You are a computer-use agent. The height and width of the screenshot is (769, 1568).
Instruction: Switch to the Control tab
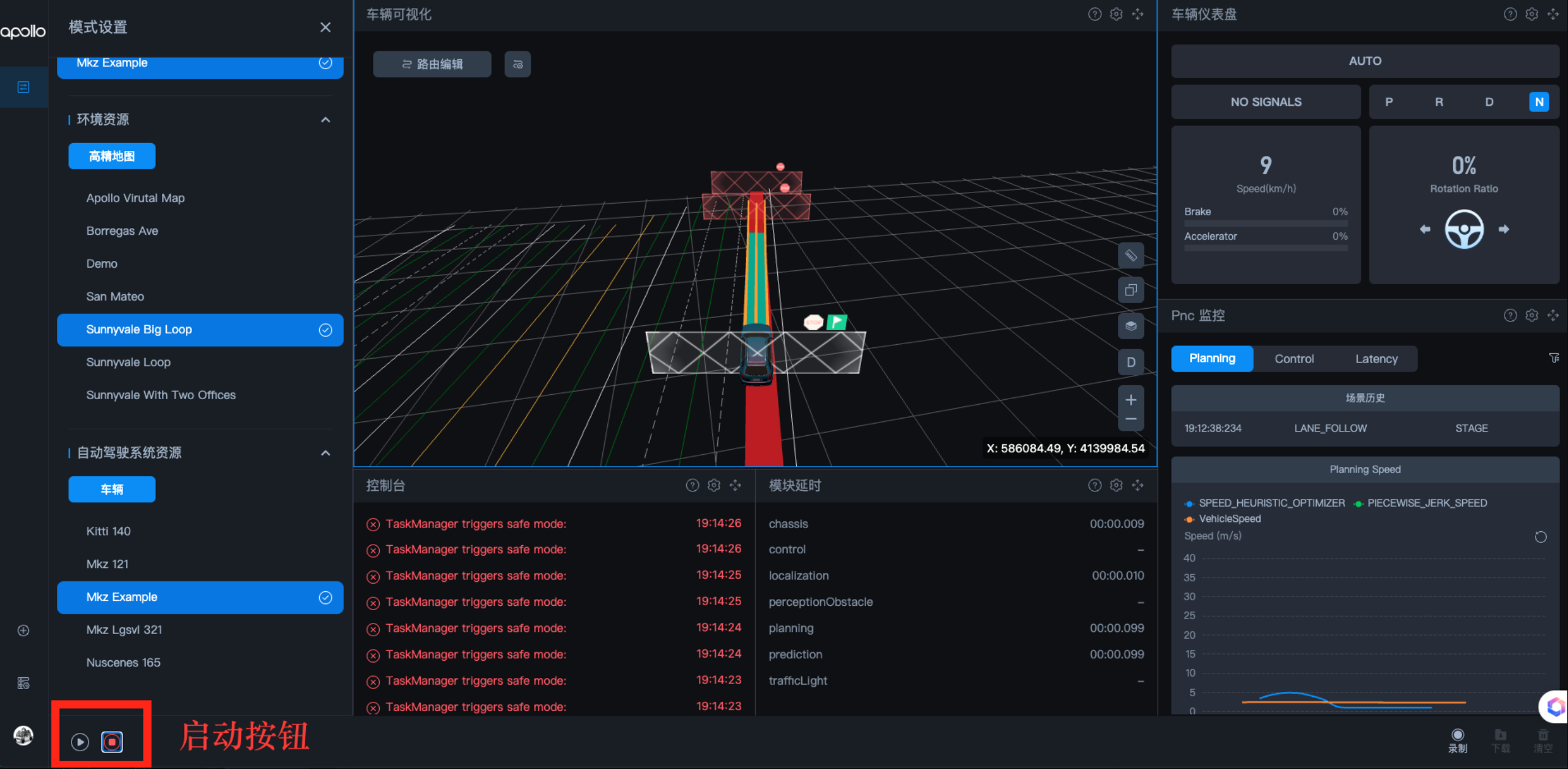click(1293, 359)
